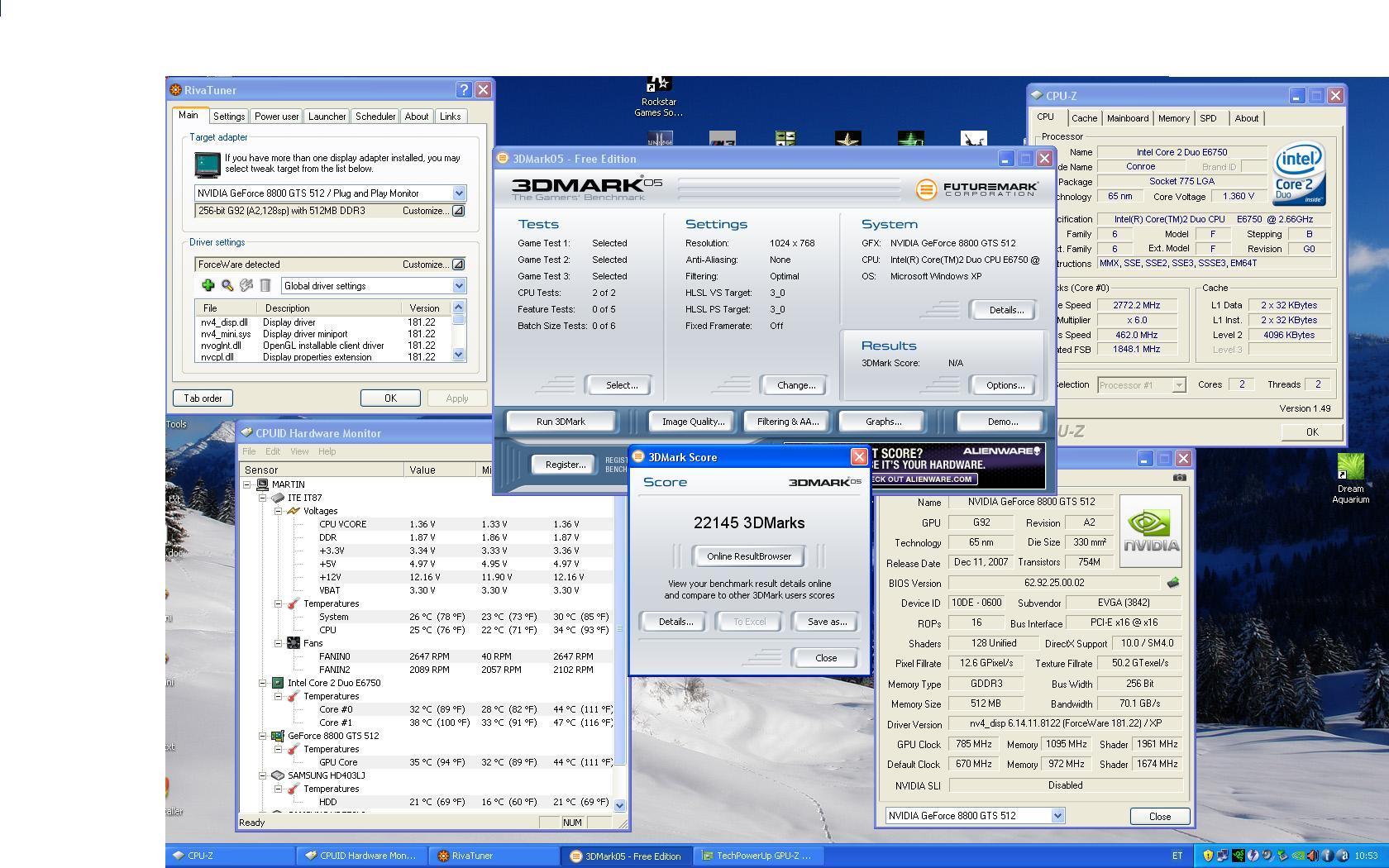Click the Register button in 3DMark05
Viewport: 1389px width, 868px height.
(566, 465)
